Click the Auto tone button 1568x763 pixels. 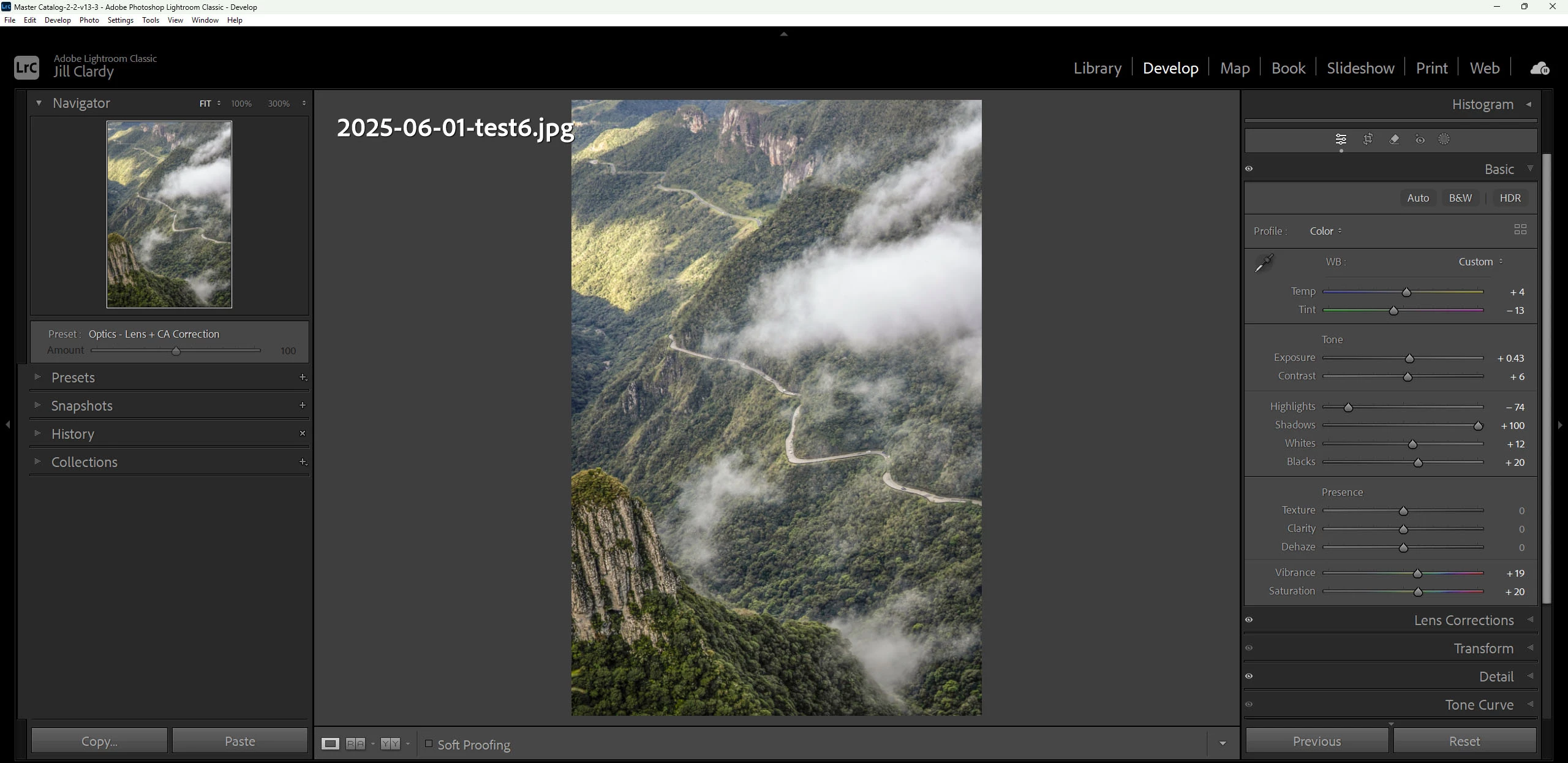pos(1417,198)
